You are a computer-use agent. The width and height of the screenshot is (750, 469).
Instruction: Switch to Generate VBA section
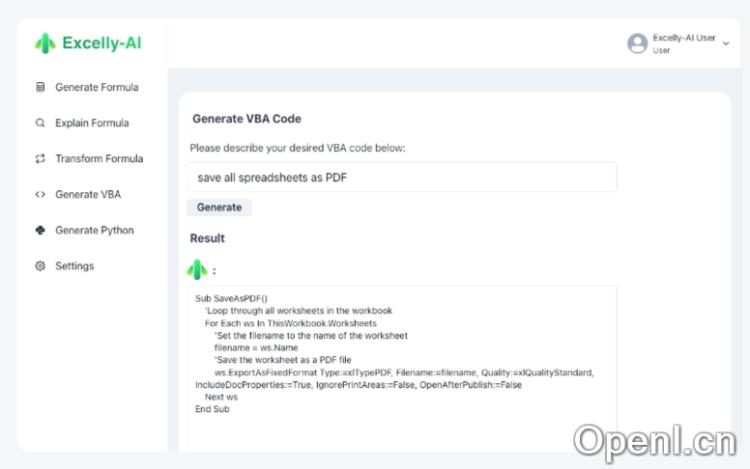(88, 195)
